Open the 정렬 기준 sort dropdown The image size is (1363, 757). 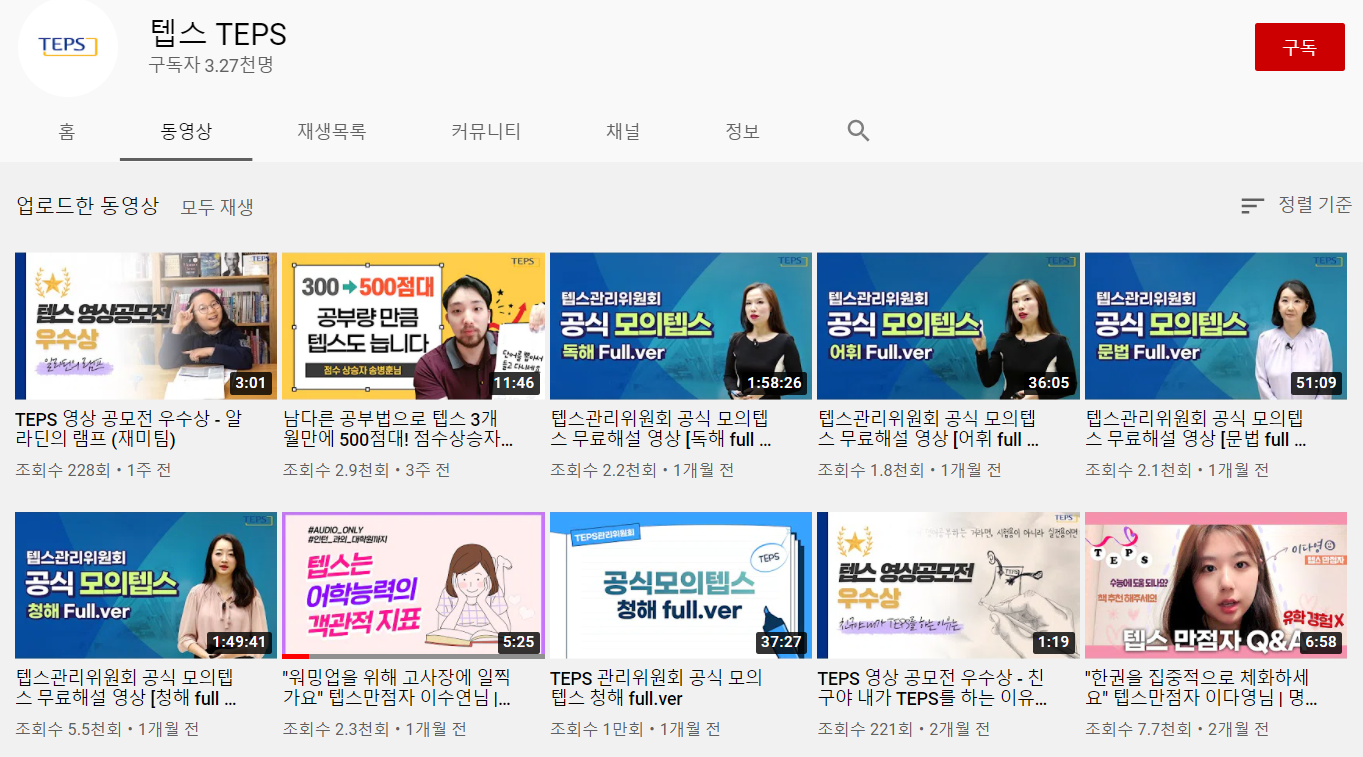point(1296,205)
